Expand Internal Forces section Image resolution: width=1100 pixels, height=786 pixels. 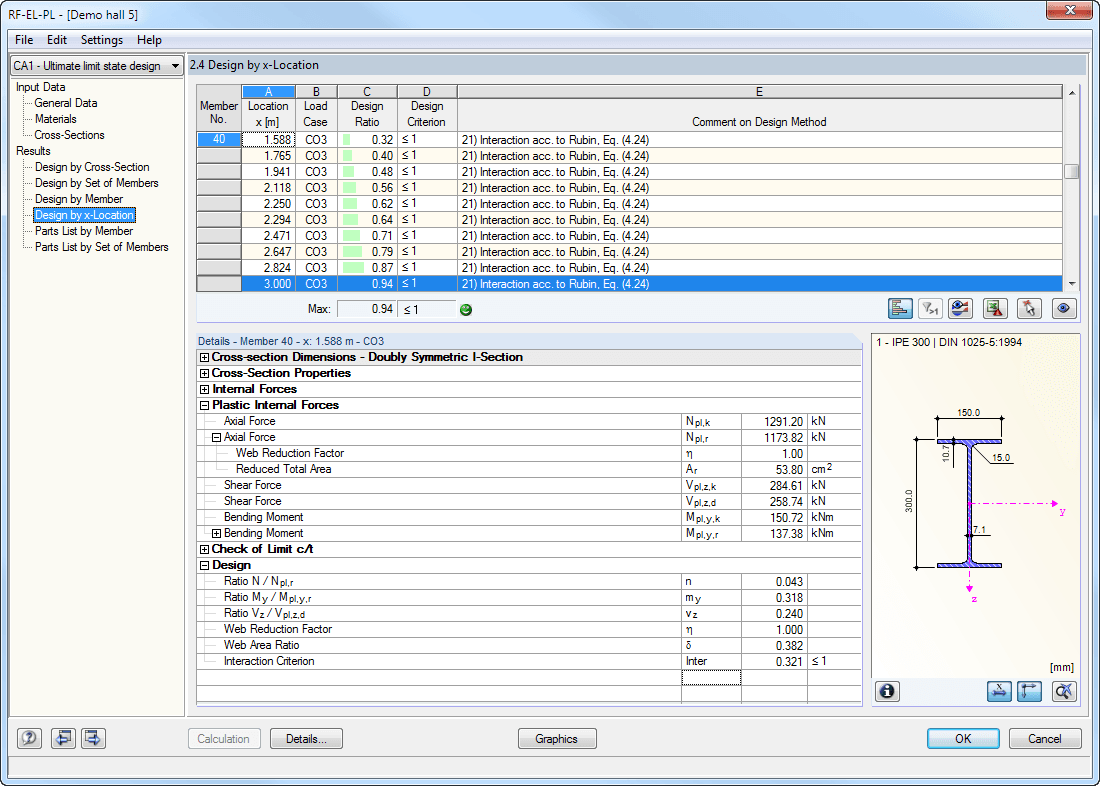point(204,389)
